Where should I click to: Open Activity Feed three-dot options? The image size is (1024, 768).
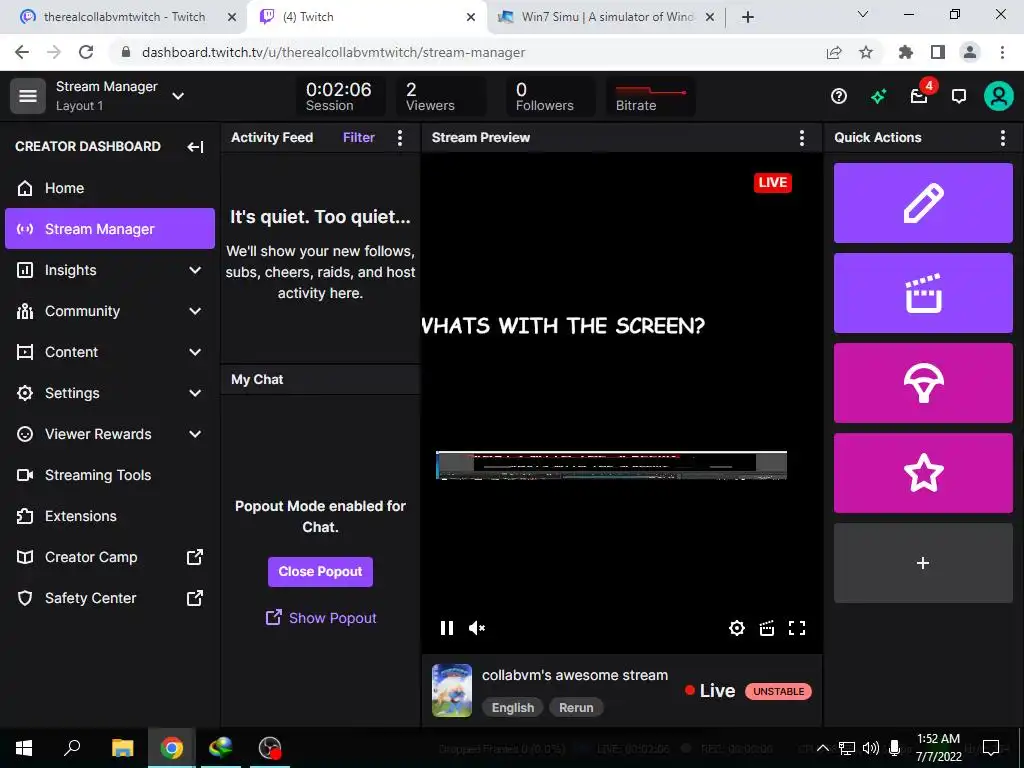(x=400, y=137)
